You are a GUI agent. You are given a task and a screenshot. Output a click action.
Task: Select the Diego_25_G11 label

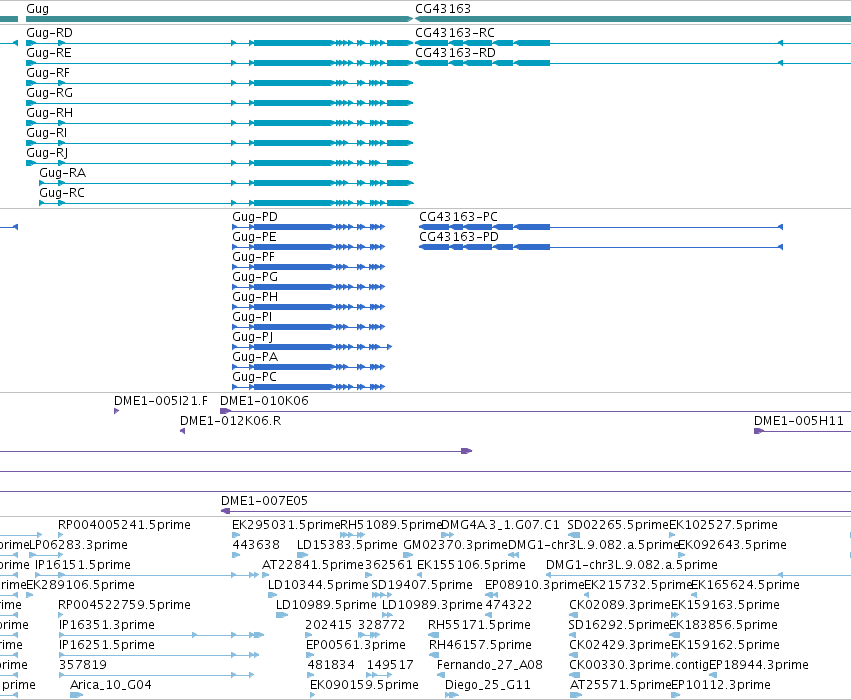pyautogui.click(x=488, y=685)
